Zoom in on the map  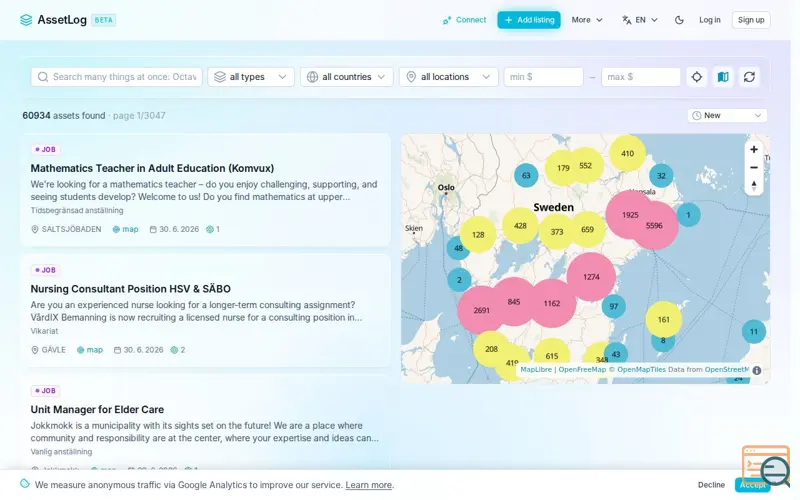click(754, 149)
